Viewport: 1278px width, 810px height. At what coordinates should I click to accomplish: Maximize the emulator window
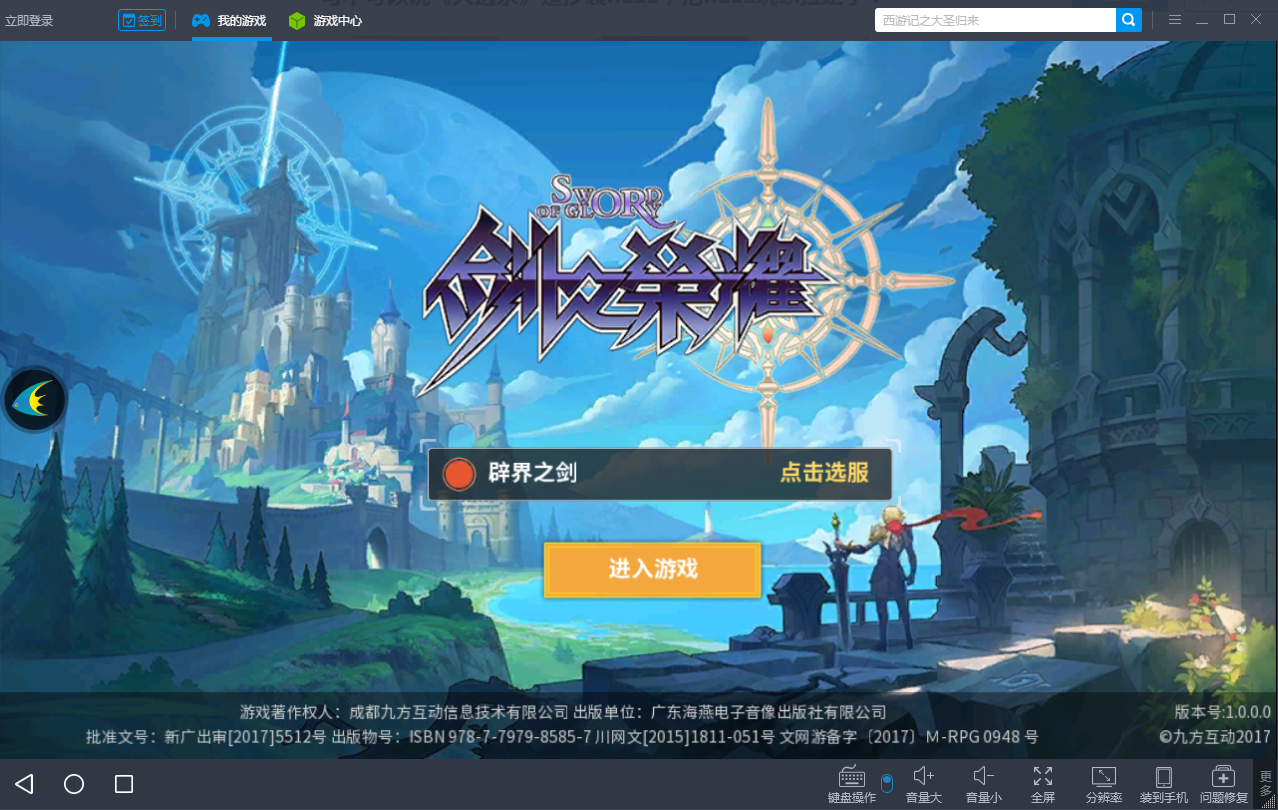(1229, 20)
